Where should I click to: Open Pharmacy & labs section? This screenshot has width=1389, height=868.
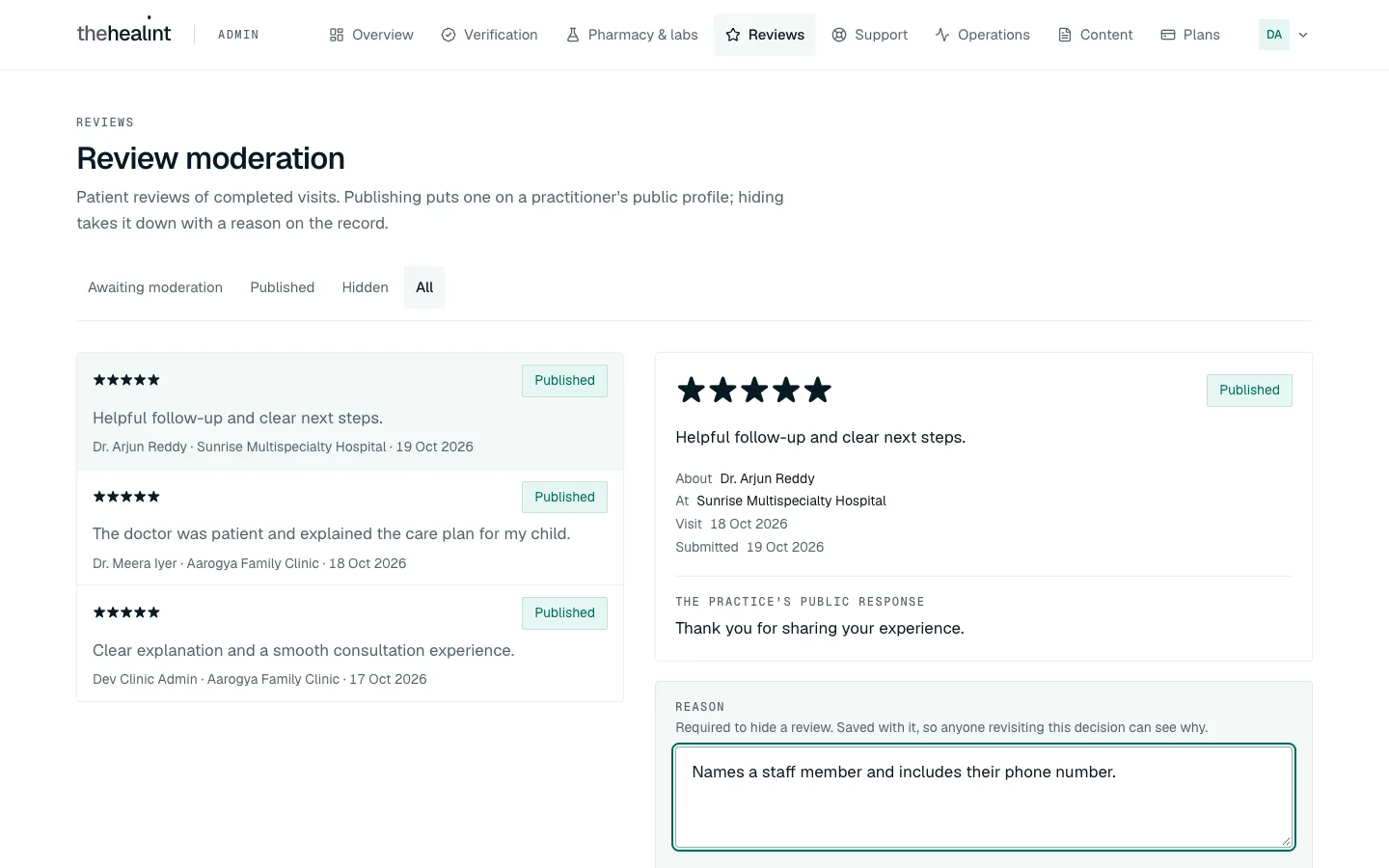point(643,35)
